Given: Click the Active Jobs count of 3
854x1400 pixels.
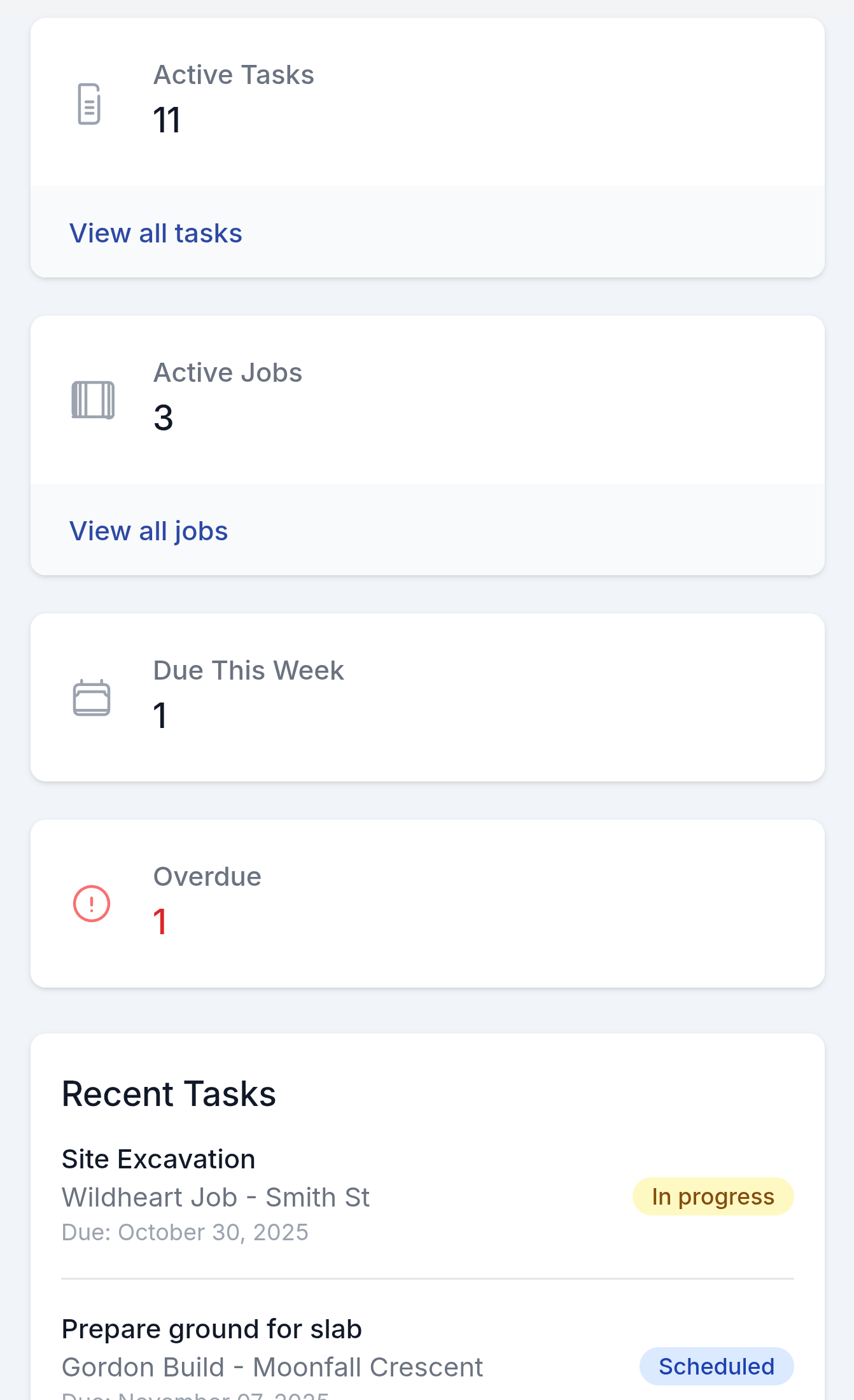Looking at the screenshot, I should click(x=163, y=418).
